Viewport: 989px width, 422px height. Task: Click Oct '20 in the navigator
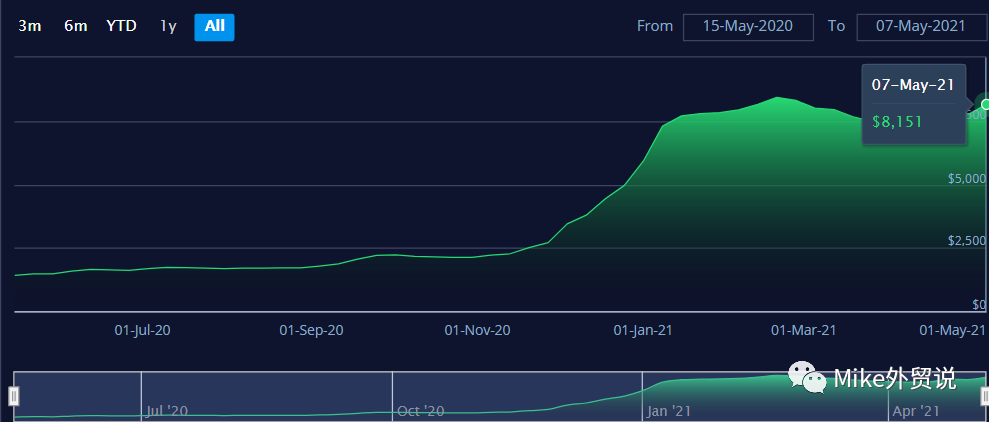(x=421, y=411)
